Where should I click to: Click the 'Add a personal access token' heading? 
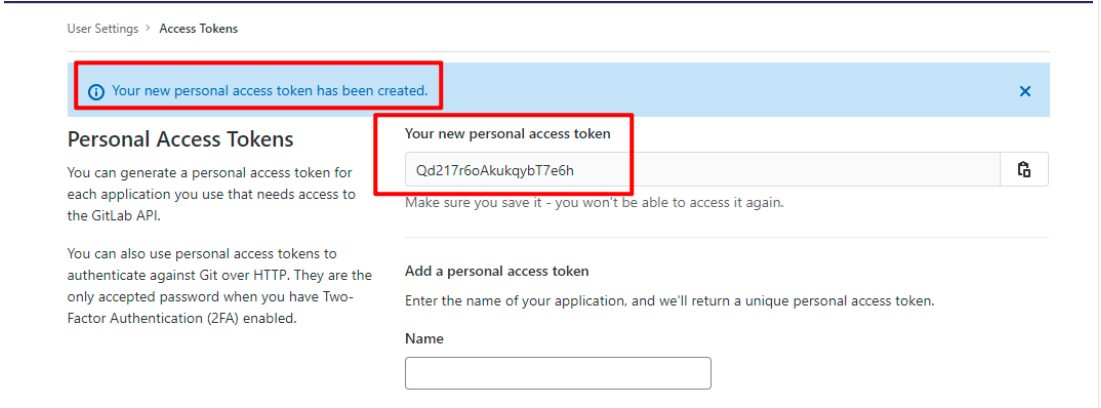coord(496,271)
